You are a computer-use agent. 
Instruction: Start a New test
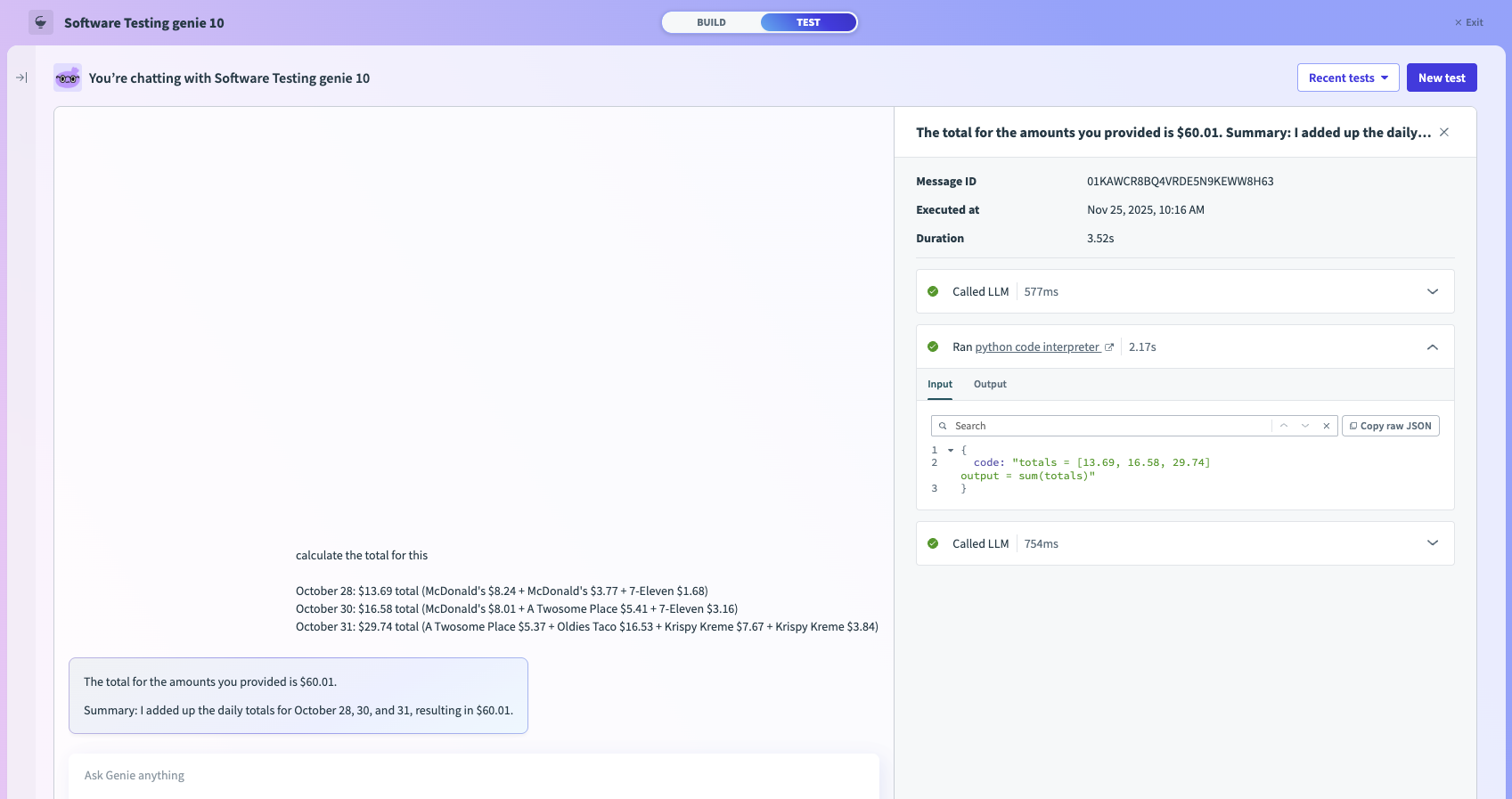point(1442,77)
